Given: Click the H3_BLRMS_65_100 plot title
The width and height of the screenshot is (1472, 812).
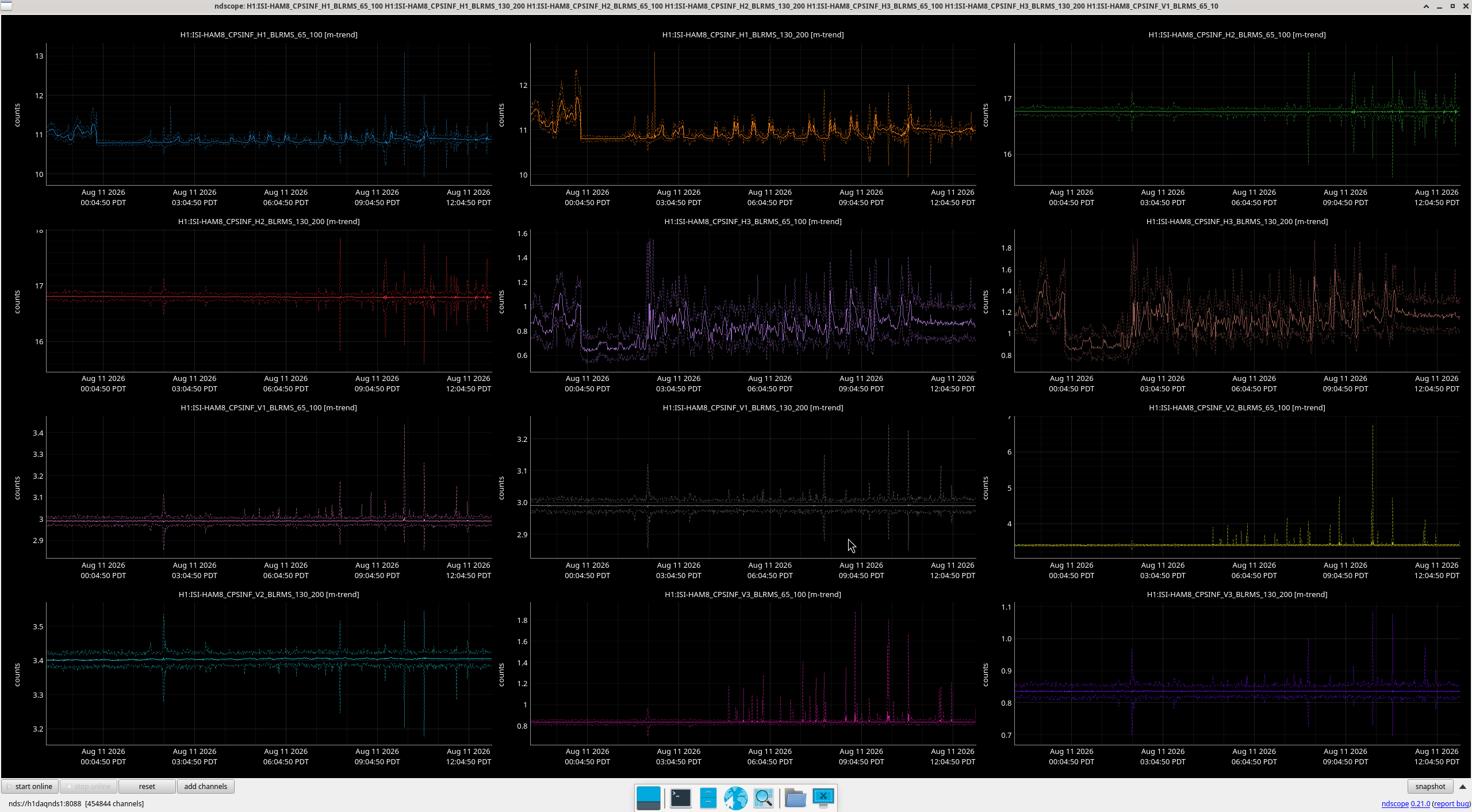Looking at the screenshot, I should pos(753,221).
